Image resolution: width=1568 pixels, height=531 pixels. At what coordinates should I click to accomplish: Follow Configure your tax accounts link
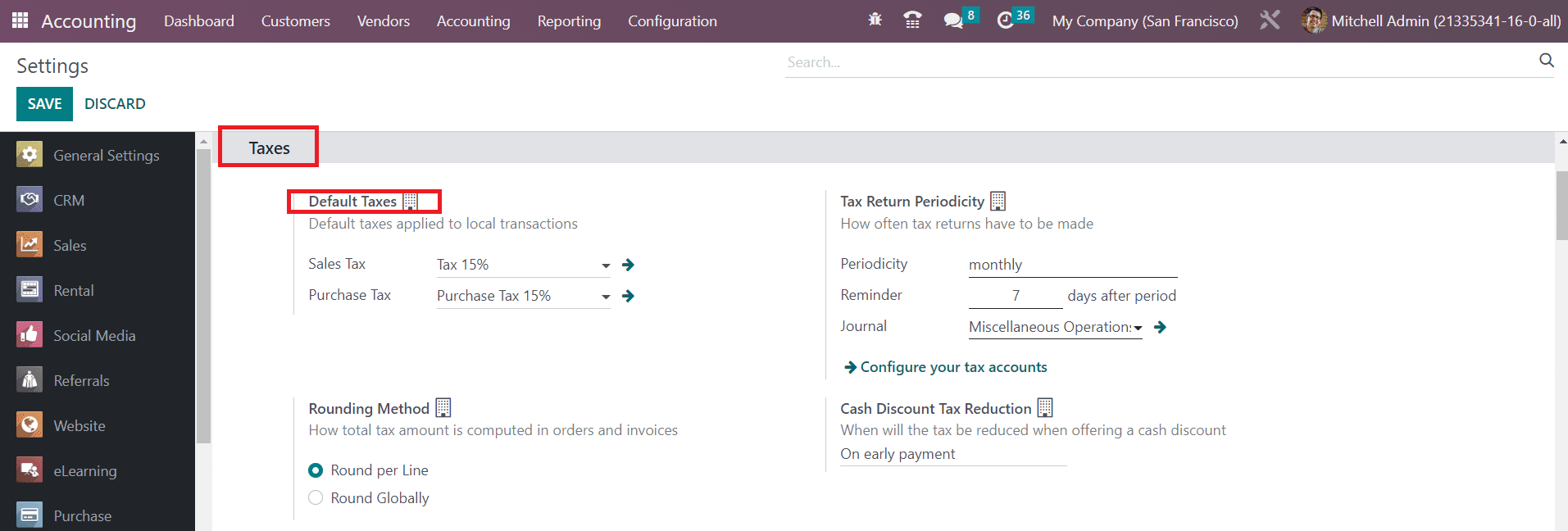952,367
